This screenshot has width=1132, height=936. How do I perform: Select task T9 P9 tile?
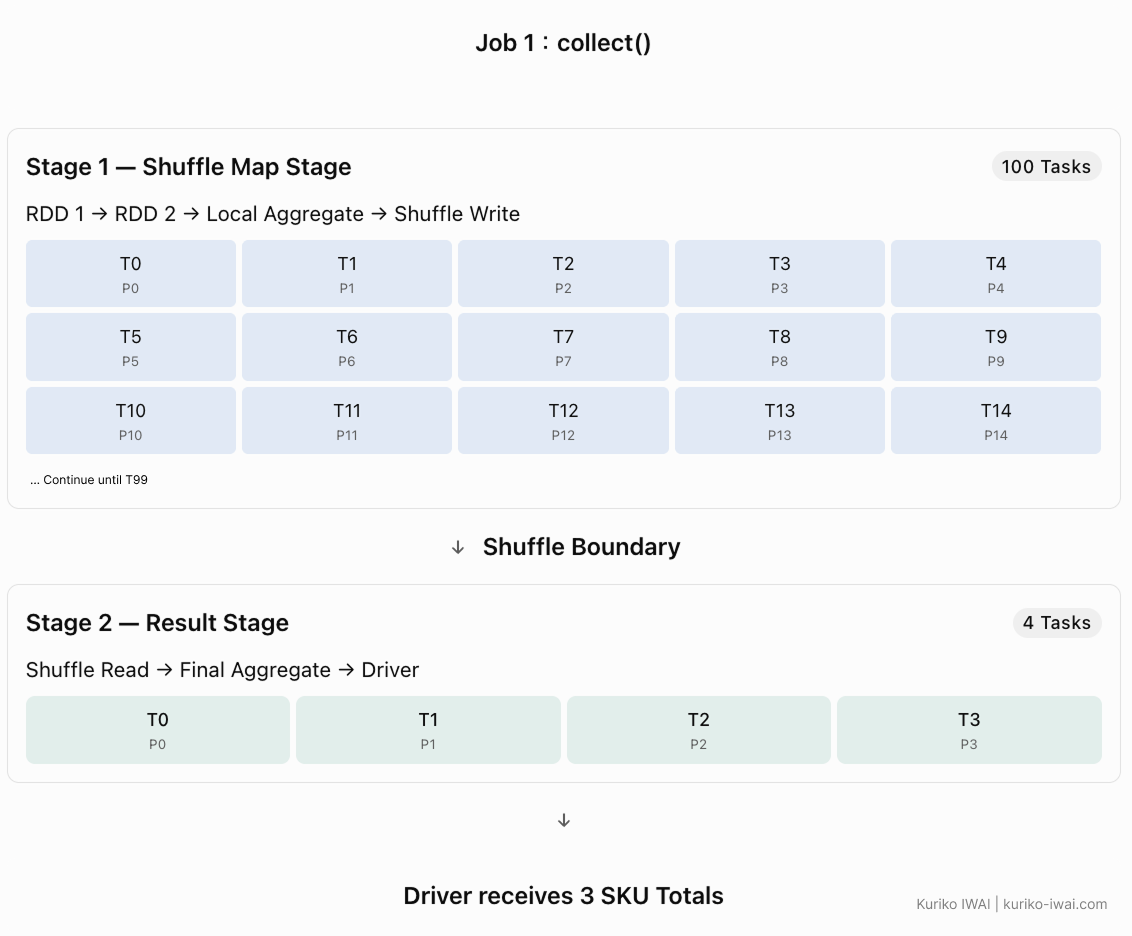[996, 347]
